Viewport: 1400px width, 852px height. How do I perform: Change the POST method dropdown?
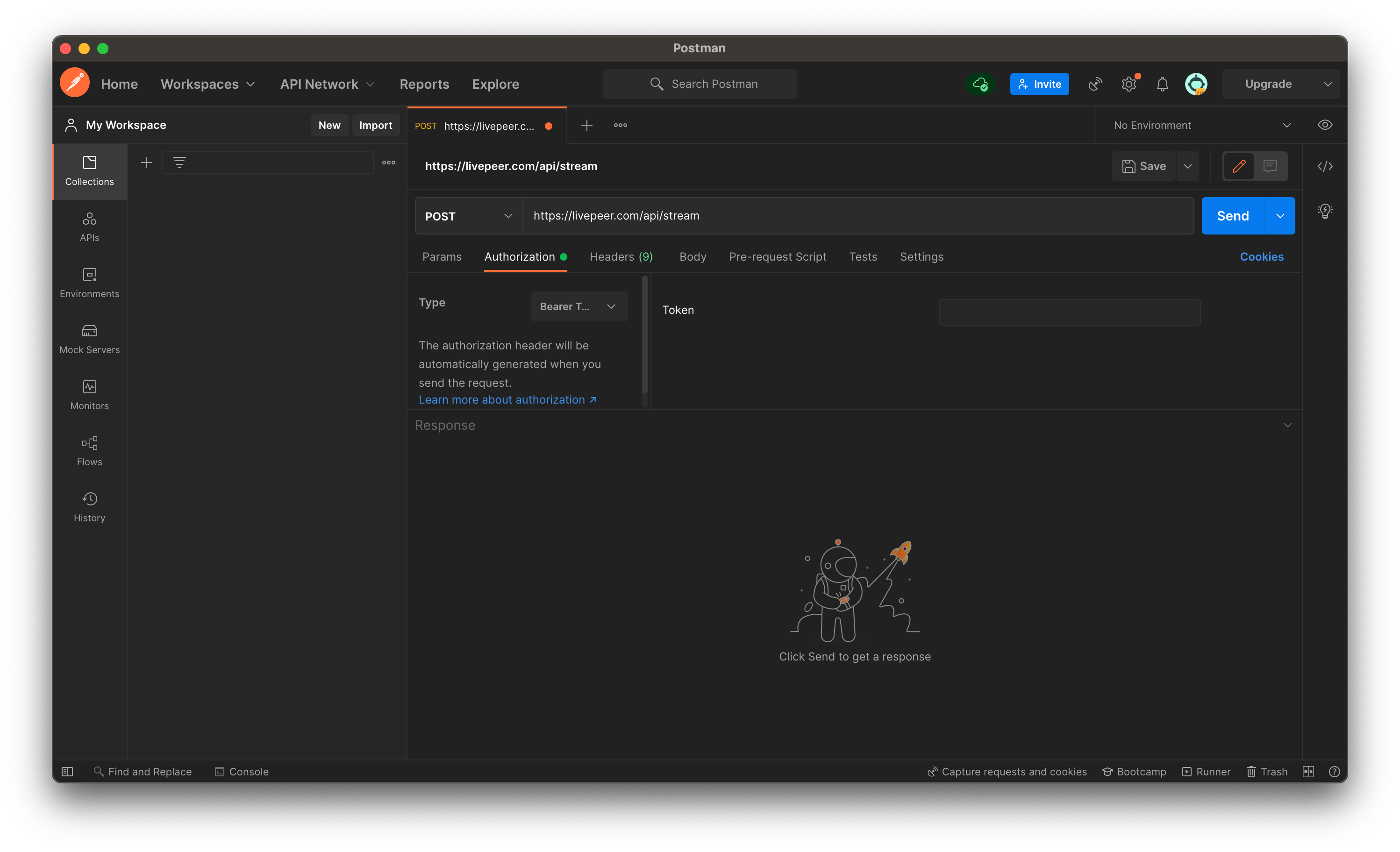pyautogui.click(x=469, y=216)
